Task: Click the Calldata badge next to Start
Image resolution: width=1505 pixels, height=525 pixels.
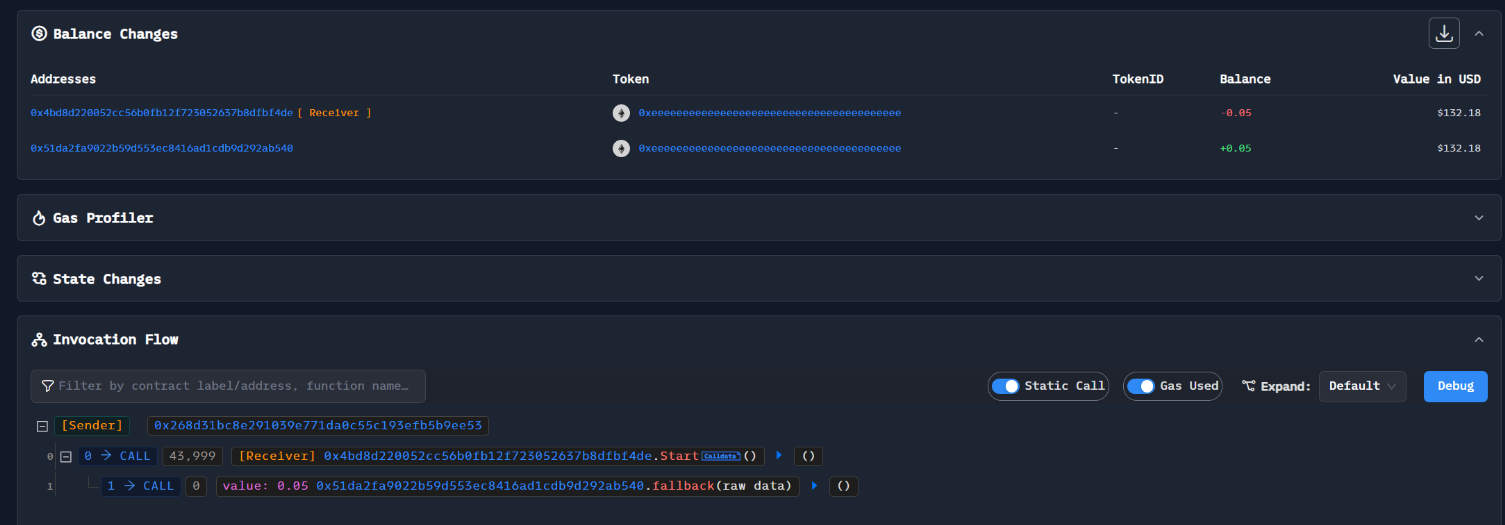Action: coord(720,456)
